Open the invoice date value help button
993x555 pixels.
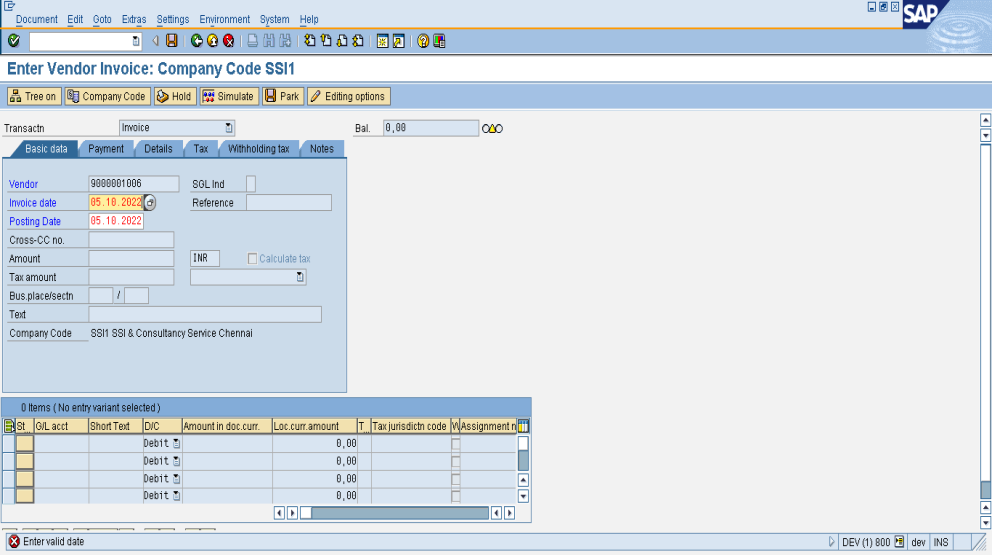tap(150, 203)
